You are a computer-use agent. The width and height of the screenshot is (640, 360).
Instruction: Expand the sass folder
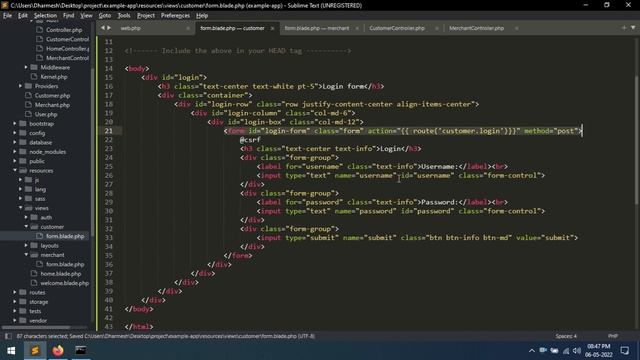pos(20,199)
